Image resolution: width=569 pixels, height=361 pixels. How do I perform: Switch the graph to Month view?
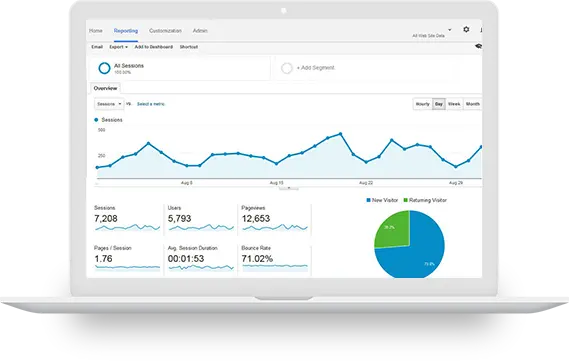click(x=472, y=104)
